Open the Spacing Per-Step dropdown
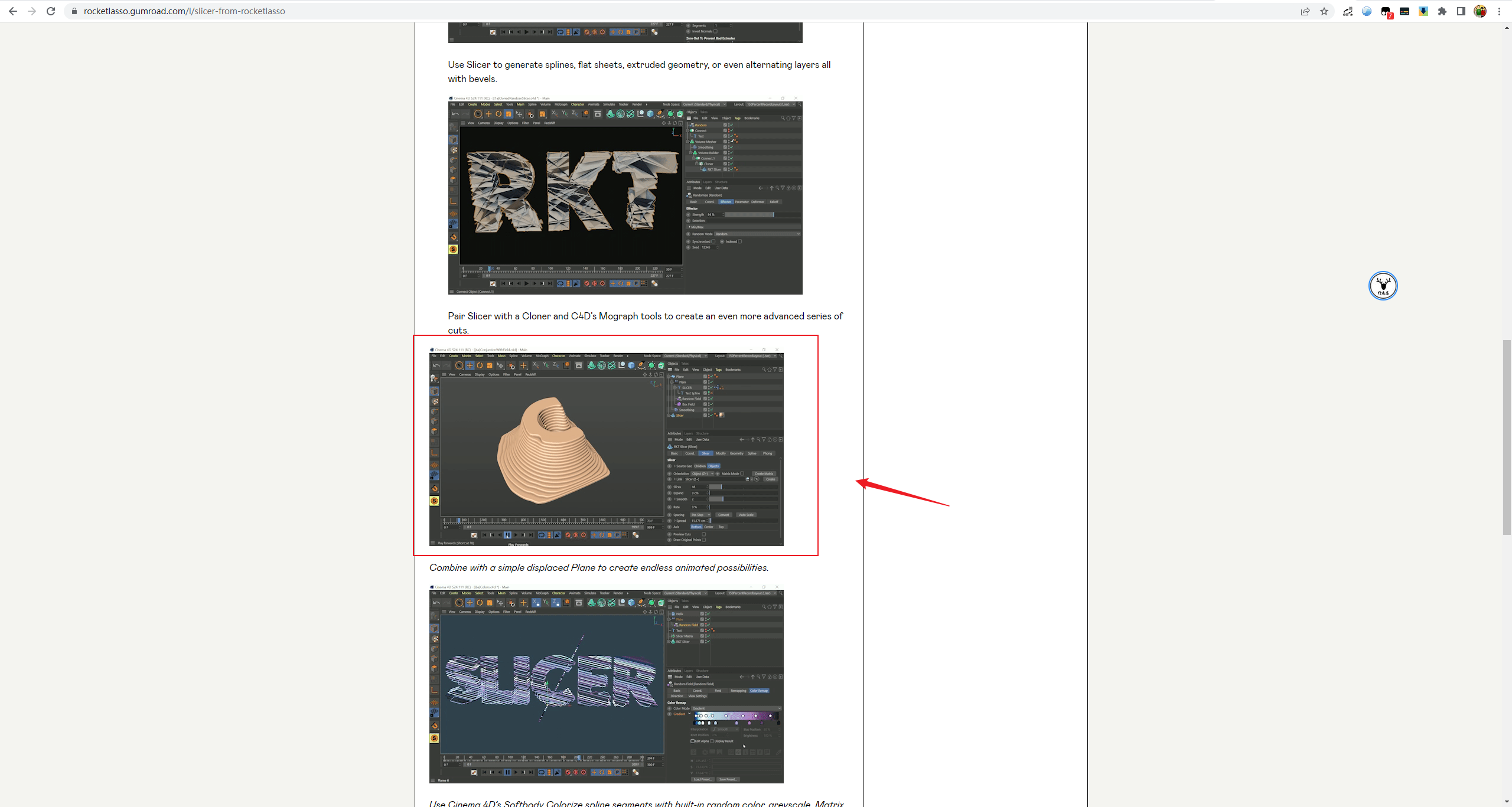 tap(700, 515)
